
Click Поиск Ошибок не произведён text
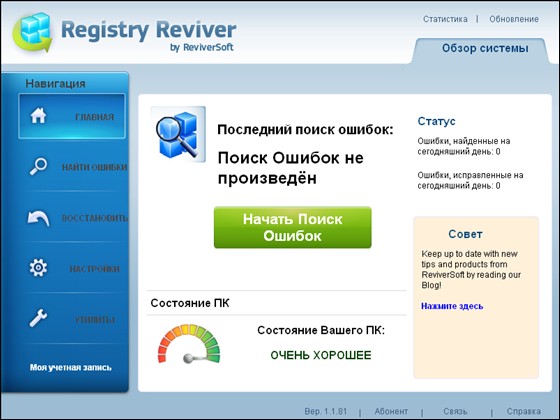tap(290, 168)
